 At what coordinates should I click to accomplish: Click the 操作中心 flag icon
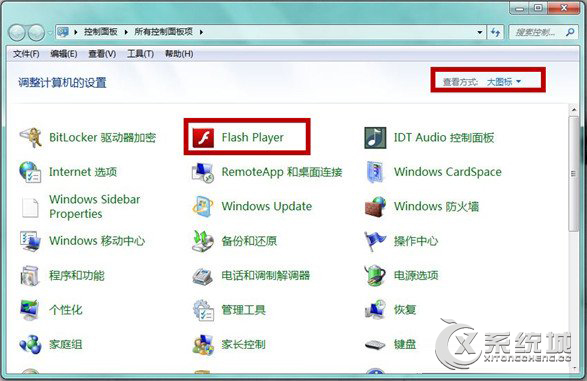coord(375,241)
